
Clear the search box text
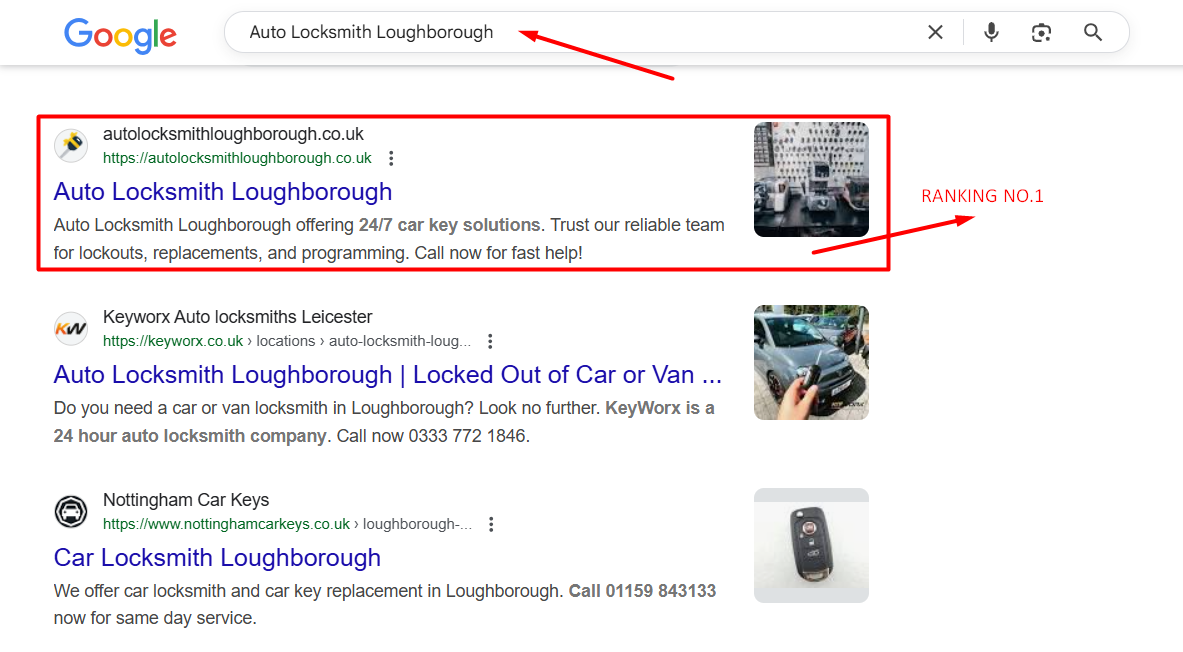(935, 32)
